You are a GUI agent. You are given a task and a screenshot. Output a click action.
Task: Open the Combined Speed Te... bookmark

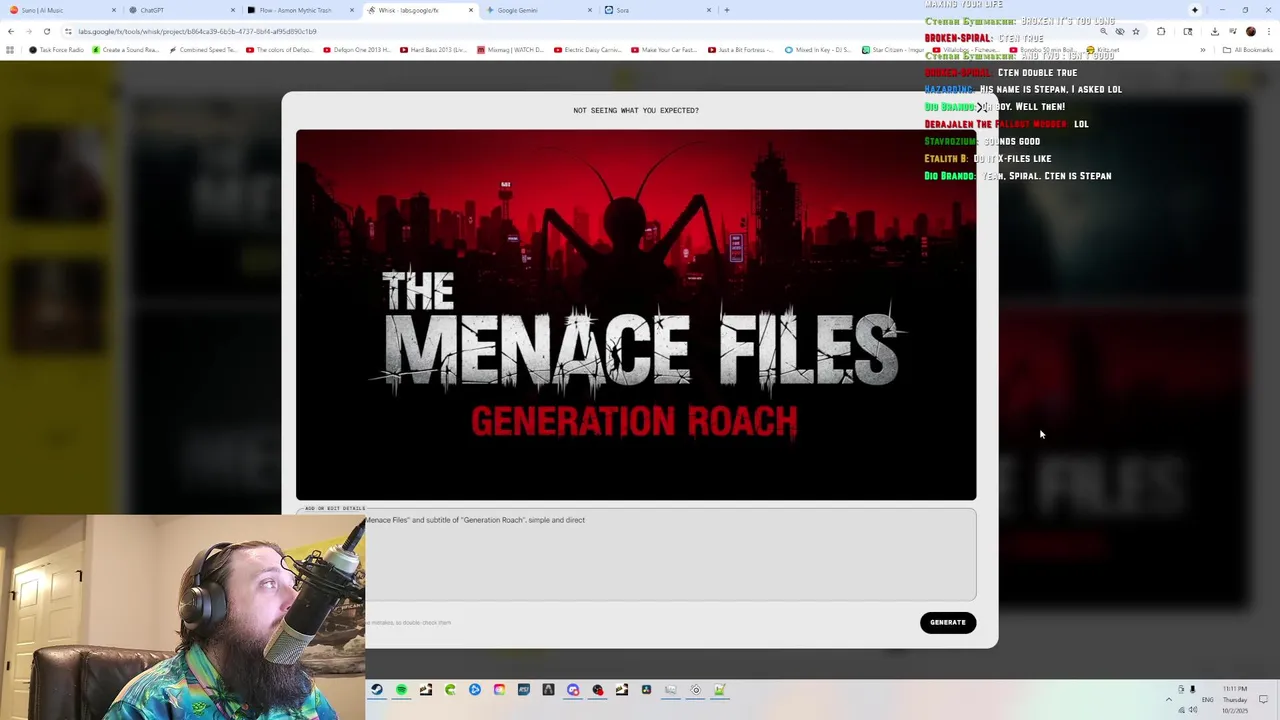[x=202, y=50]
